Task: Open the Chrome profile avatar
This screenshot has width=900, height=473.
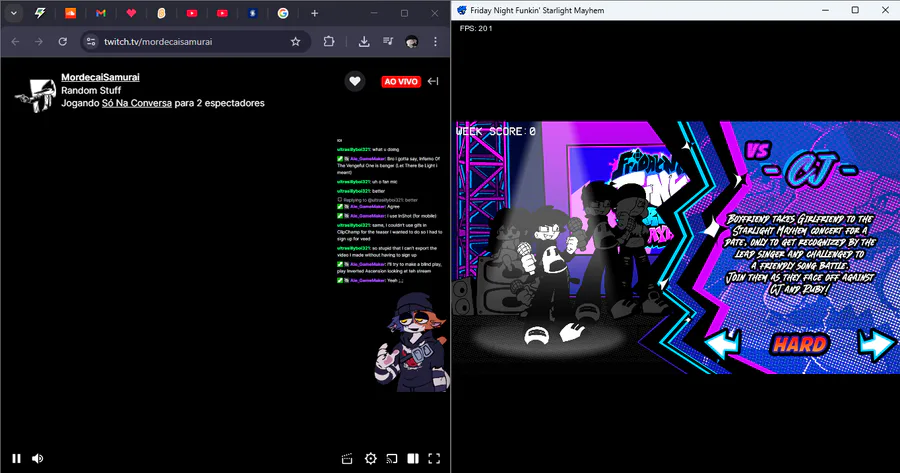Action: (x=412, y=41)
